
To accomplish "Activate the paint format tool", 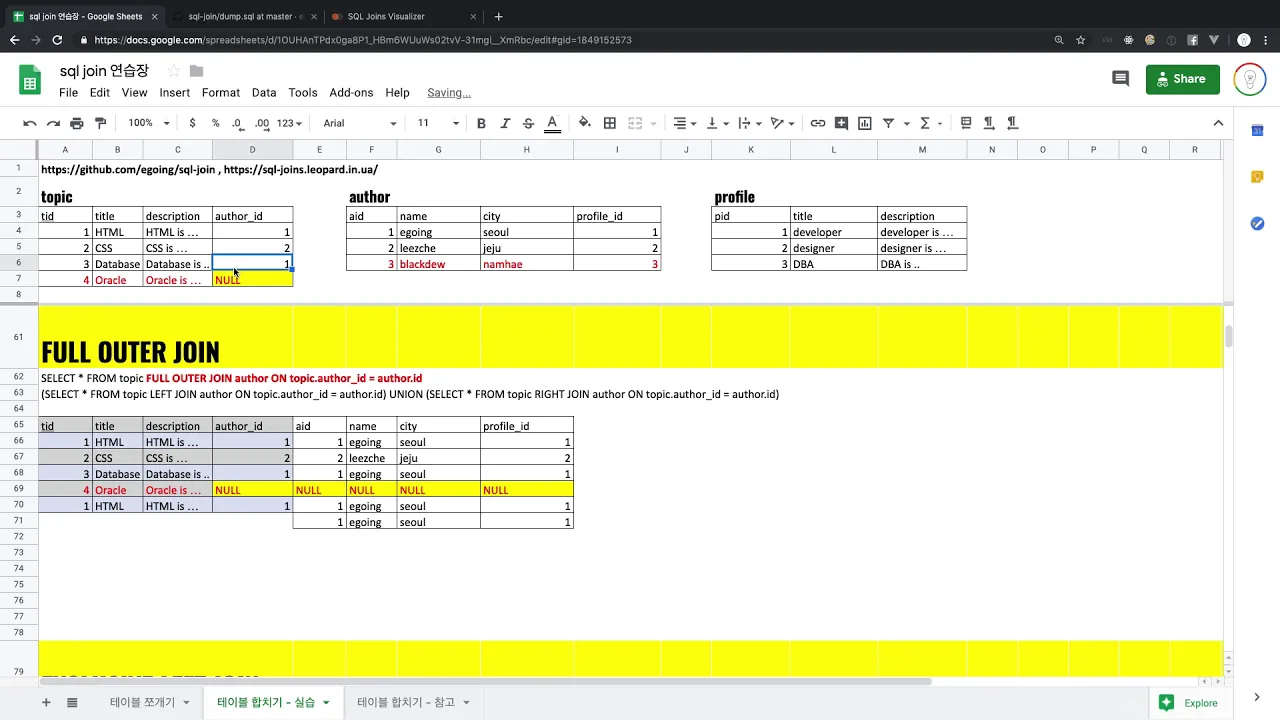I will pyautogui.click(x=100, y=123).
